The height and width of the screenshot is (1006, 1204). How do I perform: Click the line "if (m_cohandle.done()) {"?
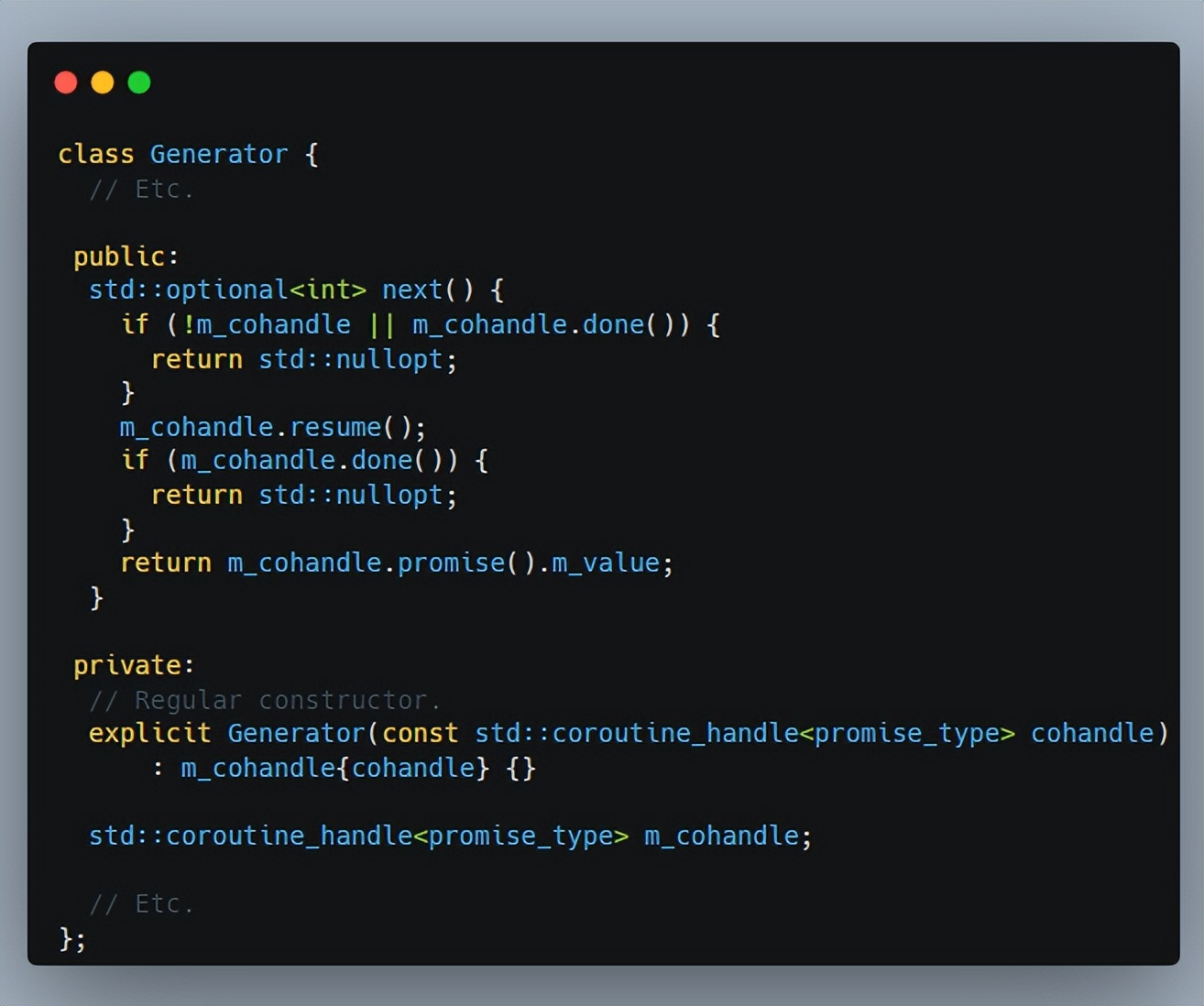304,460
